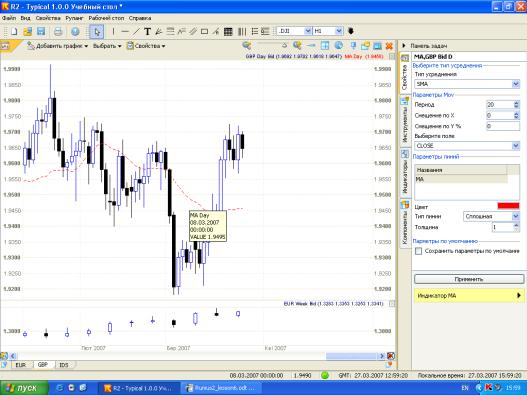
Task: Open the .DJI symbol dropdown
Action: tap(308, 31)
